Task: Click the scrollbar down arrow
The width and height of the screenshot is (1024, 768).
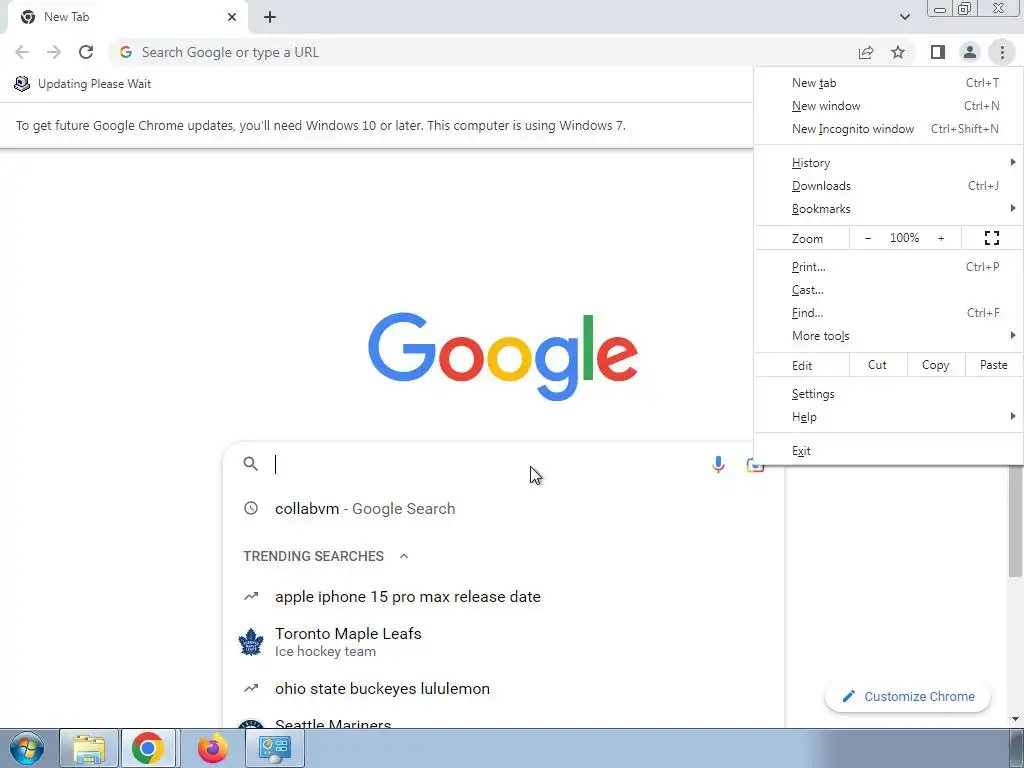Action: pos(1015,719)
